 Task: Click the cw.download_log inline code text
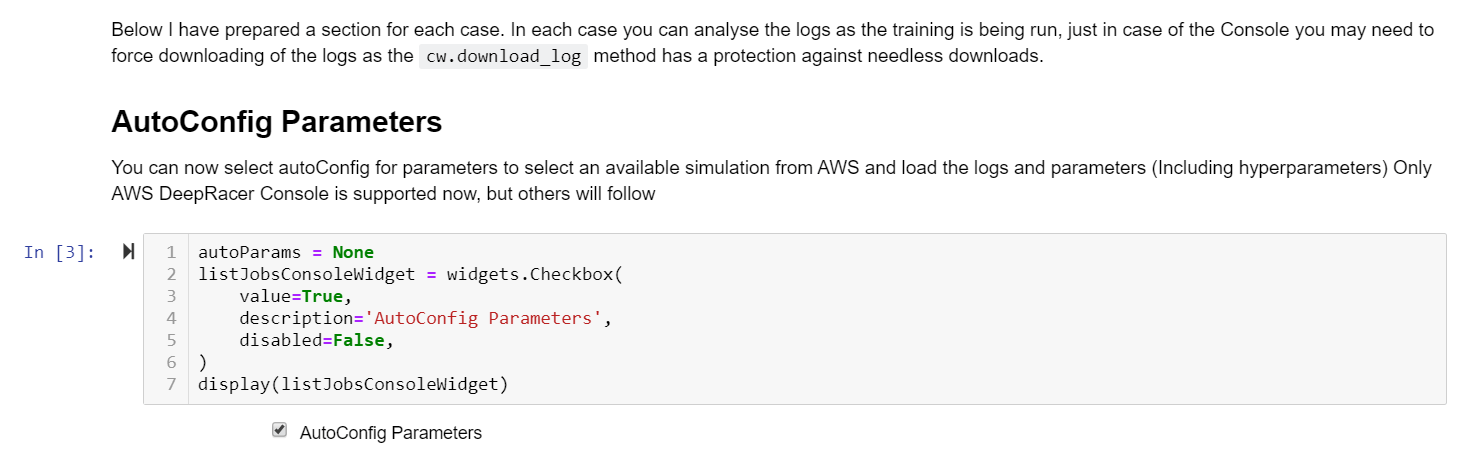coord(503,56)
